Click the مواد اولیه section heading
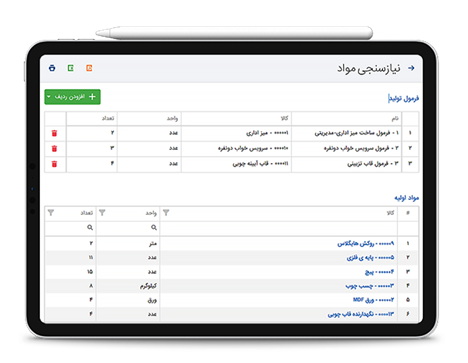This screenshot has width=468, height=363. tap(407, 198)
